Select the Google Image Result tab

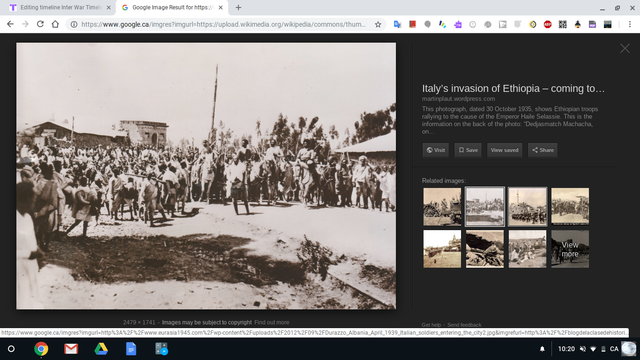tap(171, 7)
